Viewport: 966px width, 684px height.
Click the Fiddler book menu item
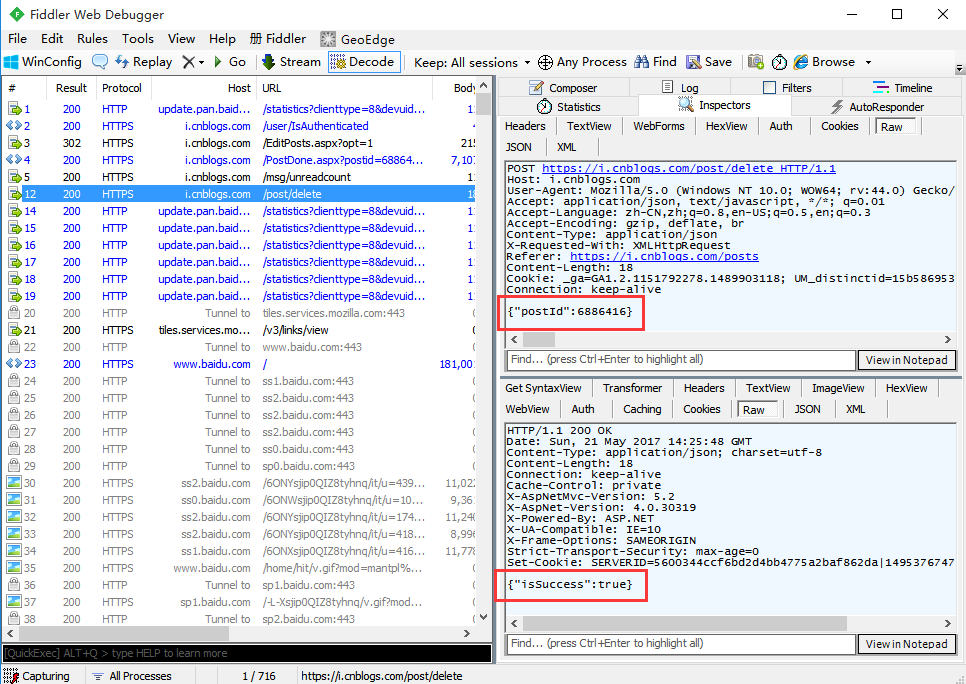click(277, 39)
